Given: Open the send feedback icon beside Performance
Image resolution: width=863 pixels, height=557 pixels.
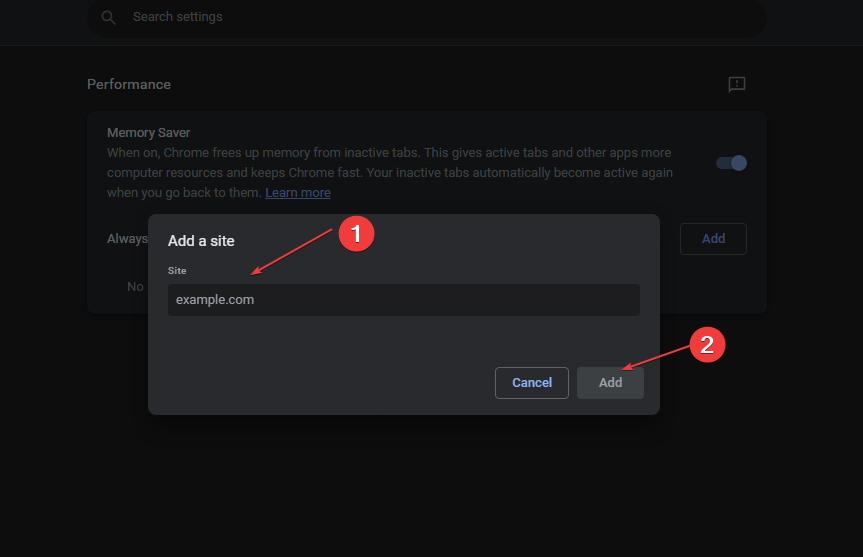Looking at the screenshot, I should pos(736,84).
